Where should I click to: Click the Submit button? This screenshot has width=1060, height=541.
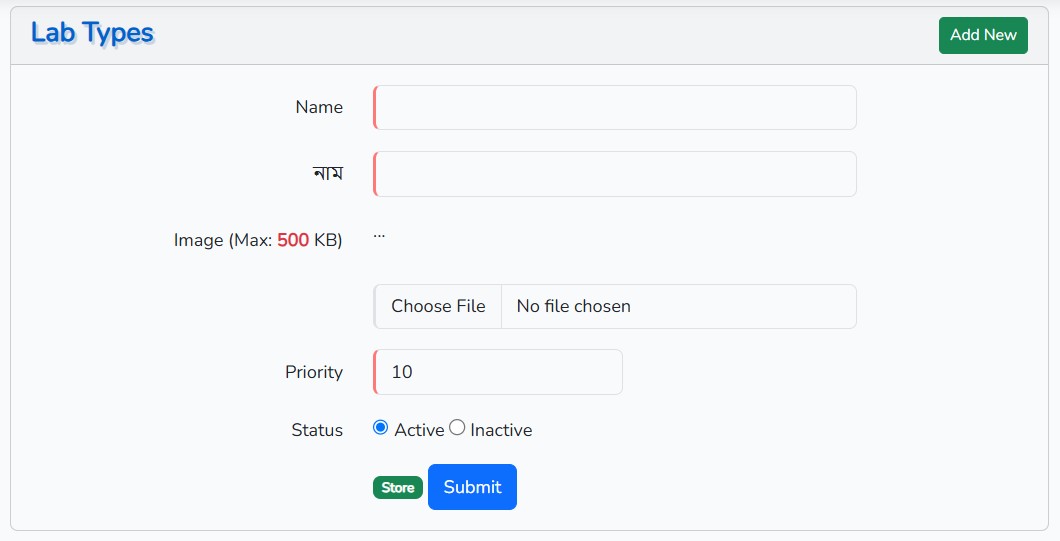point(472,487)
